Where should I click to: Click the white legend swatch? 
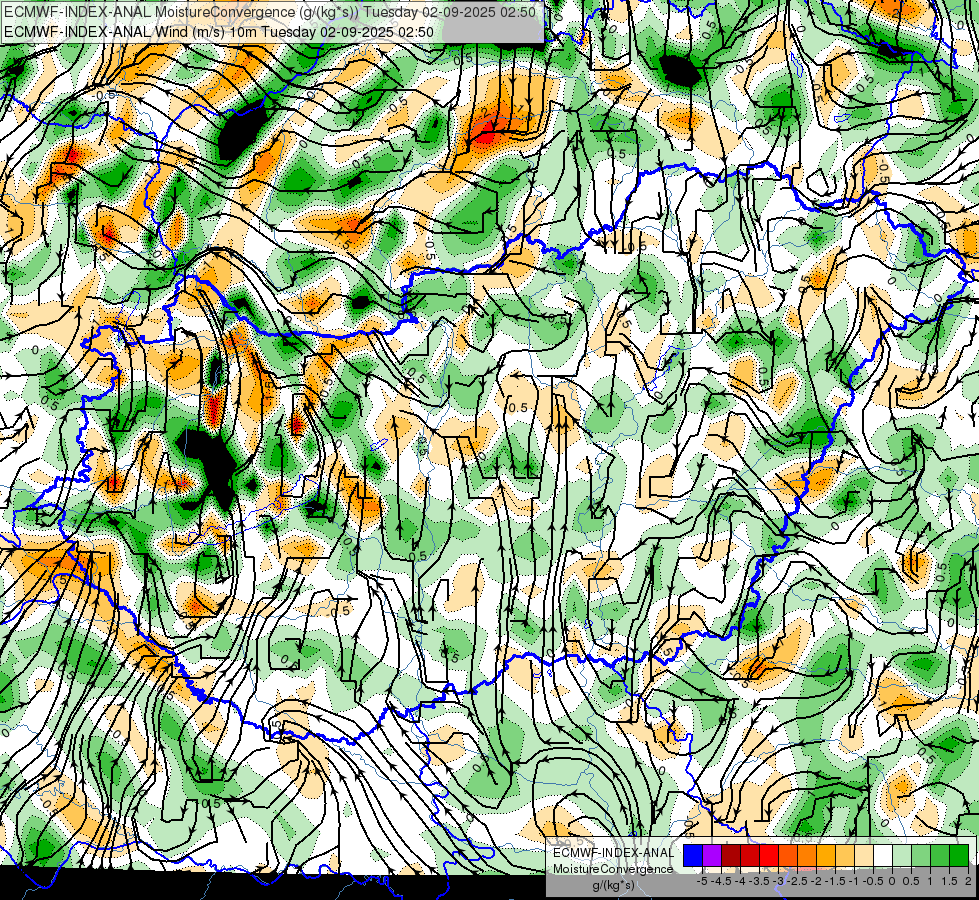point(882,856)
